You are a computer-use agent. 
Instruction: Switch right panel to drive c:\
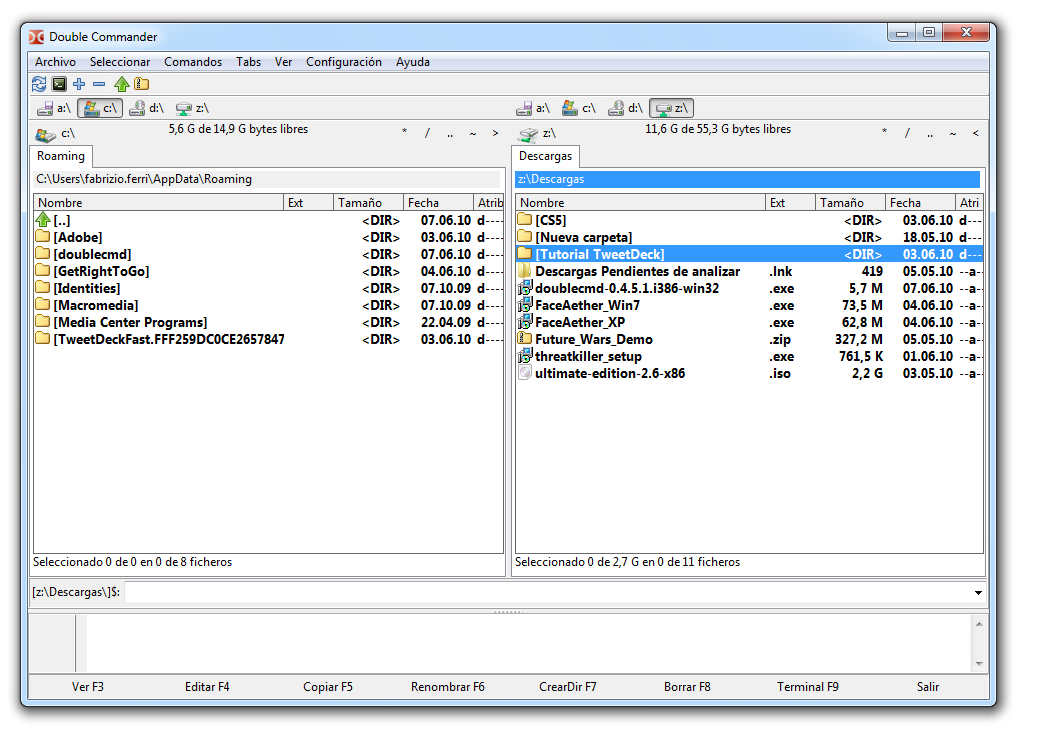pyautogui.click(x=579, y=108)
